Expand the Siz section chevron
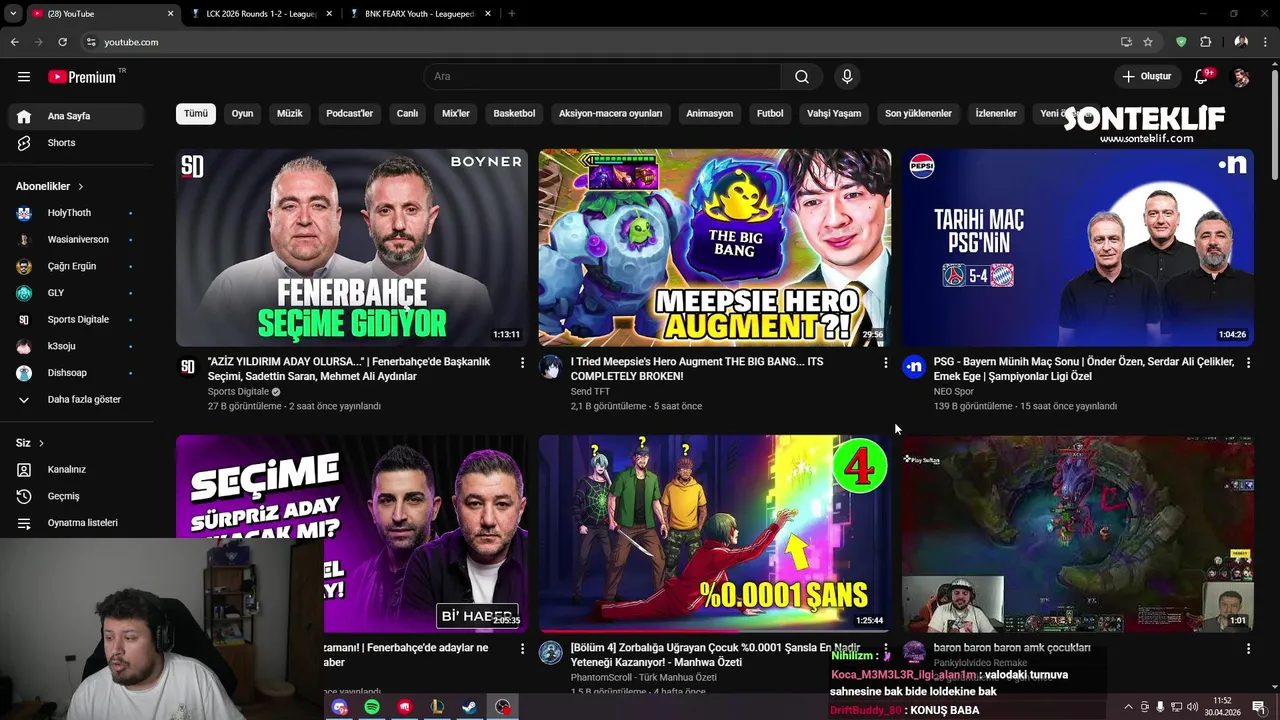The height and width of the screenshot is (720, 1280). coord(41,443)
